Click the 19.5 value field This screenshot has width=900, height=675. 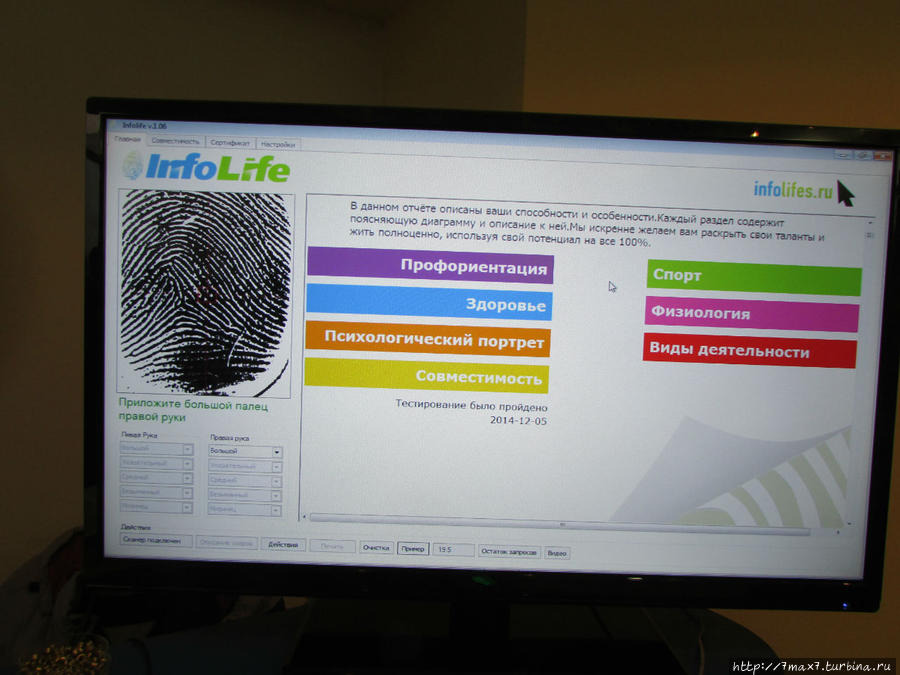pos(453,550)
